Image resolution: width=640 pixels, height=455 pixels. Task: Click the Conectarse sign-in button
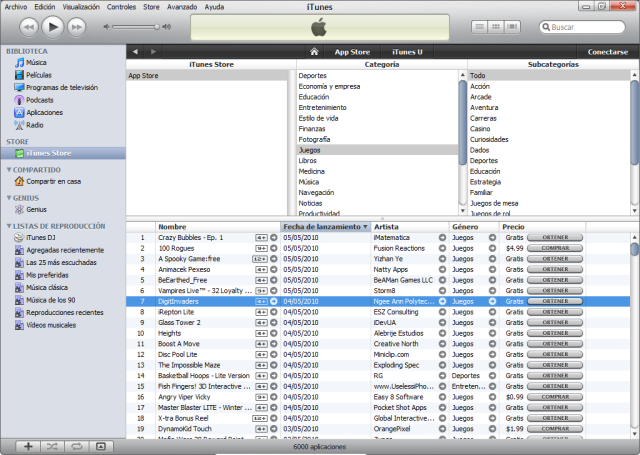(608, 52)
